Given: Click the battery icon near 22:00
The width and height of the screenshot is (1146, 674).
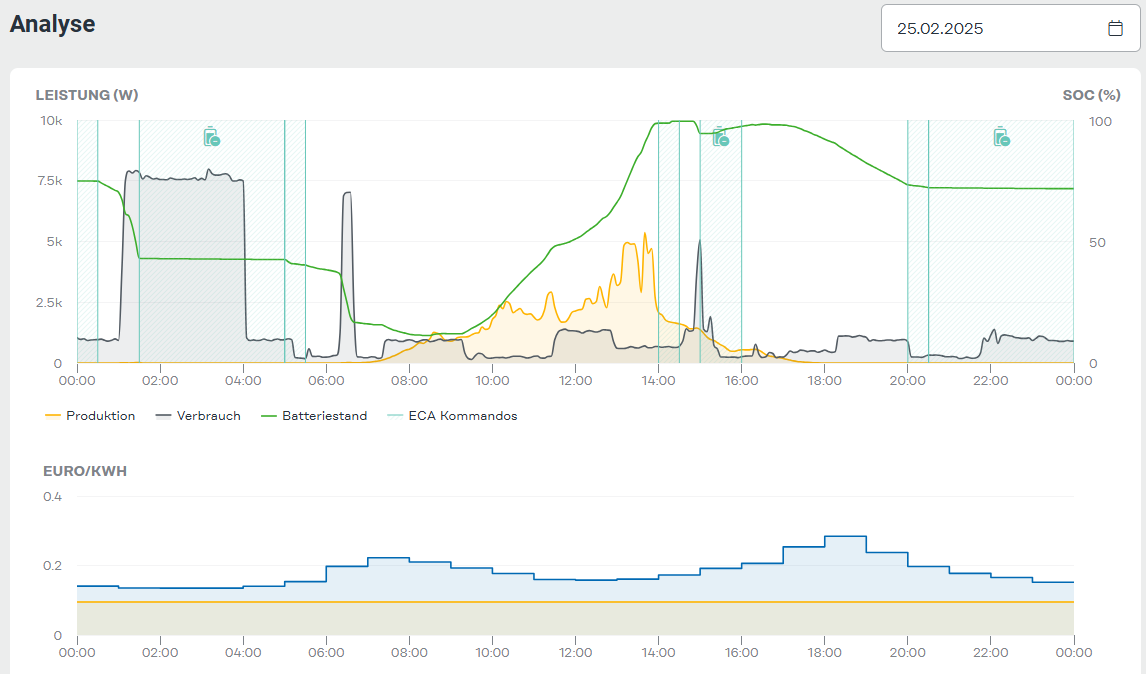Looking at the screenshot, I should 1001,137.
